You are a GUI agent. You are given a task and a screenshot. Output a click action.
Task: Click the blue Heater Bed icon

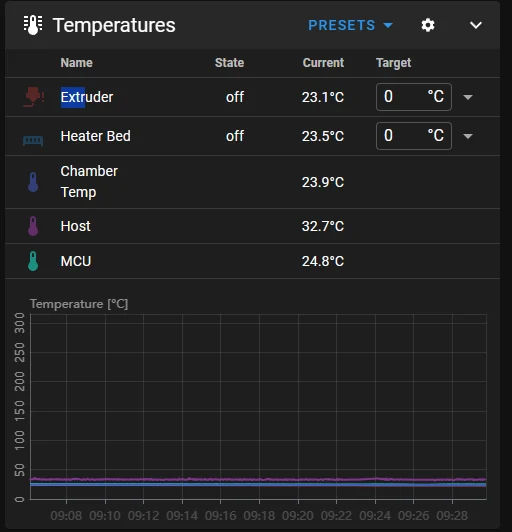33,140
